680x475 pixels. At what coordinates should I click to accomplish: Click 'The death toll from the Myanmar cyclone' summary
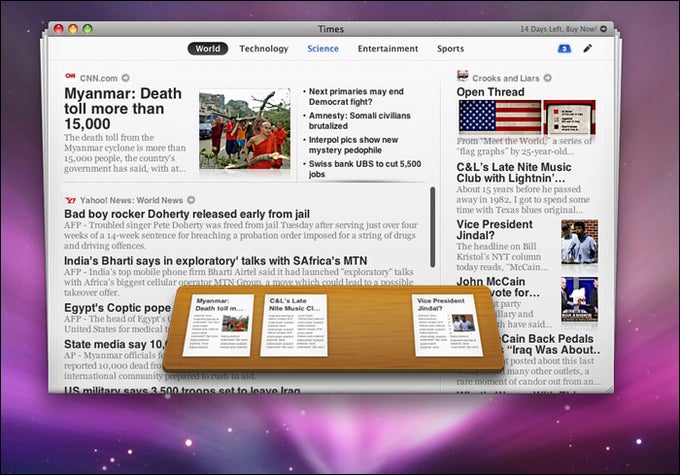click(x=125, y=153)
